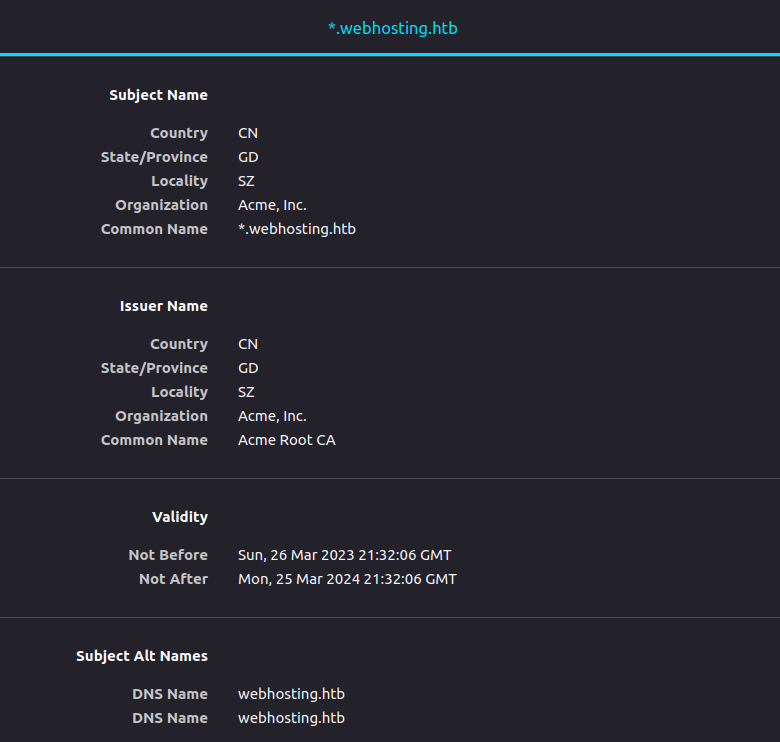Screen dimensions: 780x742
Task: Click the Acme Root CA common name
Action: 286,440
